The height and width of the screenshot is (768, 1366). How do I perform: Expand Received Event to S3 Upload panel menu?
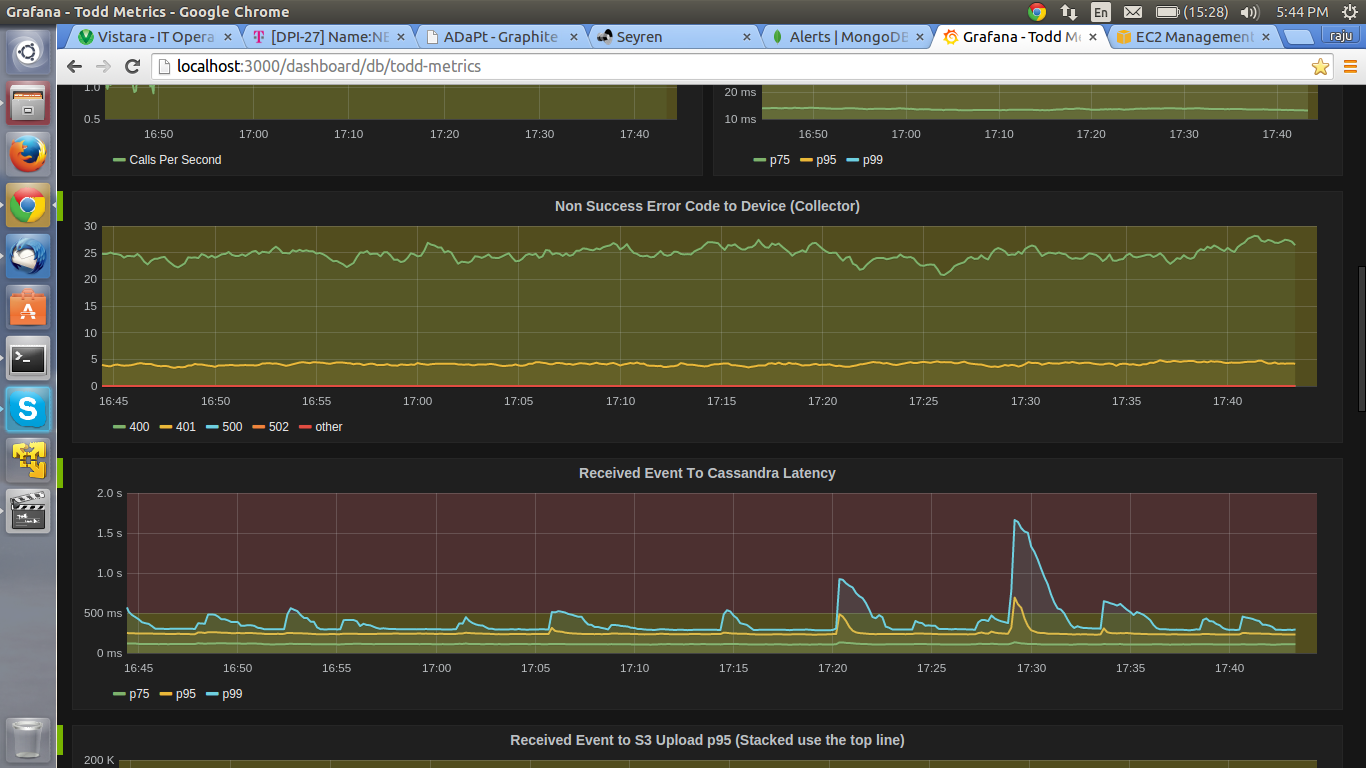pyautogui.click(x=707, y=740)
